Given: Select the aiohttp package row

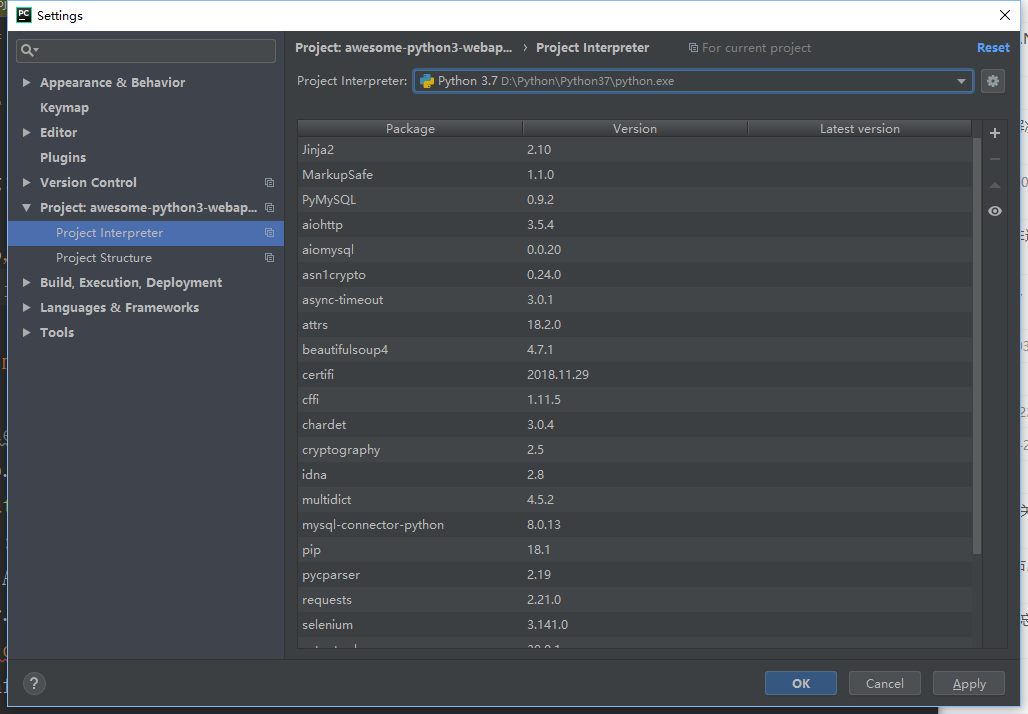Looking at the screenshot, I should coord(635,224).
